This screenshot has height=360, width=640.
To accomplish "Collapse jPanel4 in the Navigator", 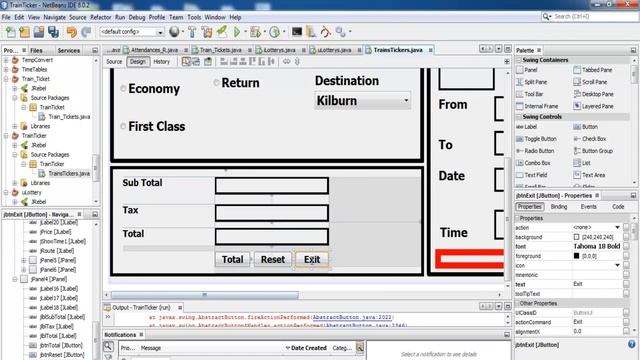I will [15, 279].
